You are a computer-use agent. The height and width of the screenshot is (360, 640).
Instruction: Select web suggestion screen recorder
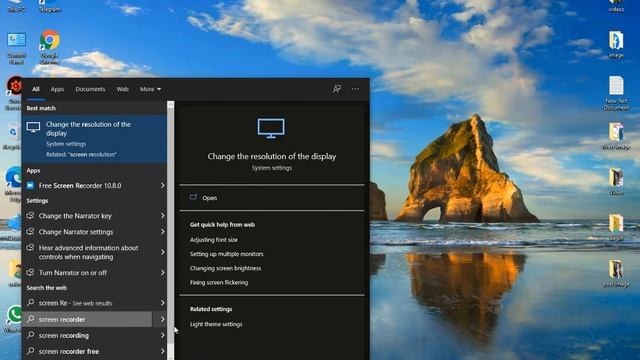[87, 319]
